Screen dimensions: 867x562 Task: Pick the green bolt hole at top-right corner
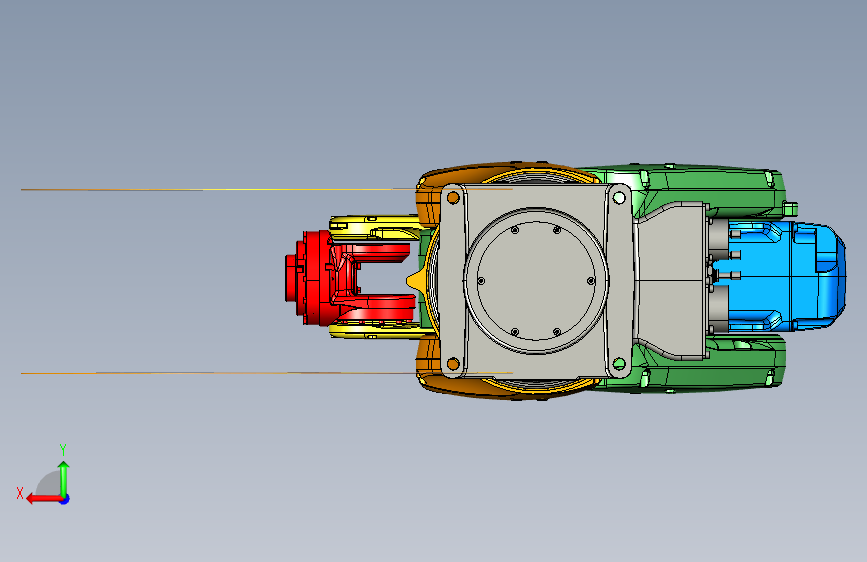[x=619, y=197]
